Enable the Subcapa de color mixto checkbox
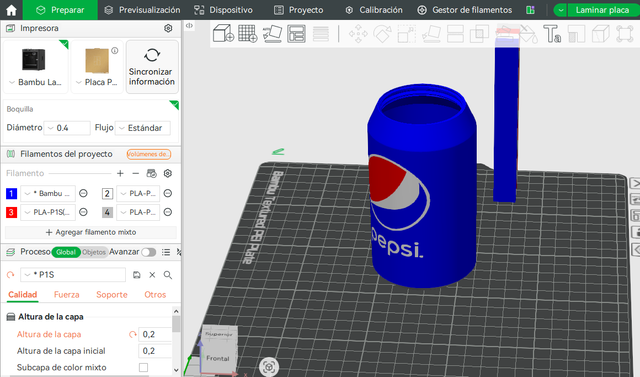Screen dimensions: 640x377 point(143,367)
